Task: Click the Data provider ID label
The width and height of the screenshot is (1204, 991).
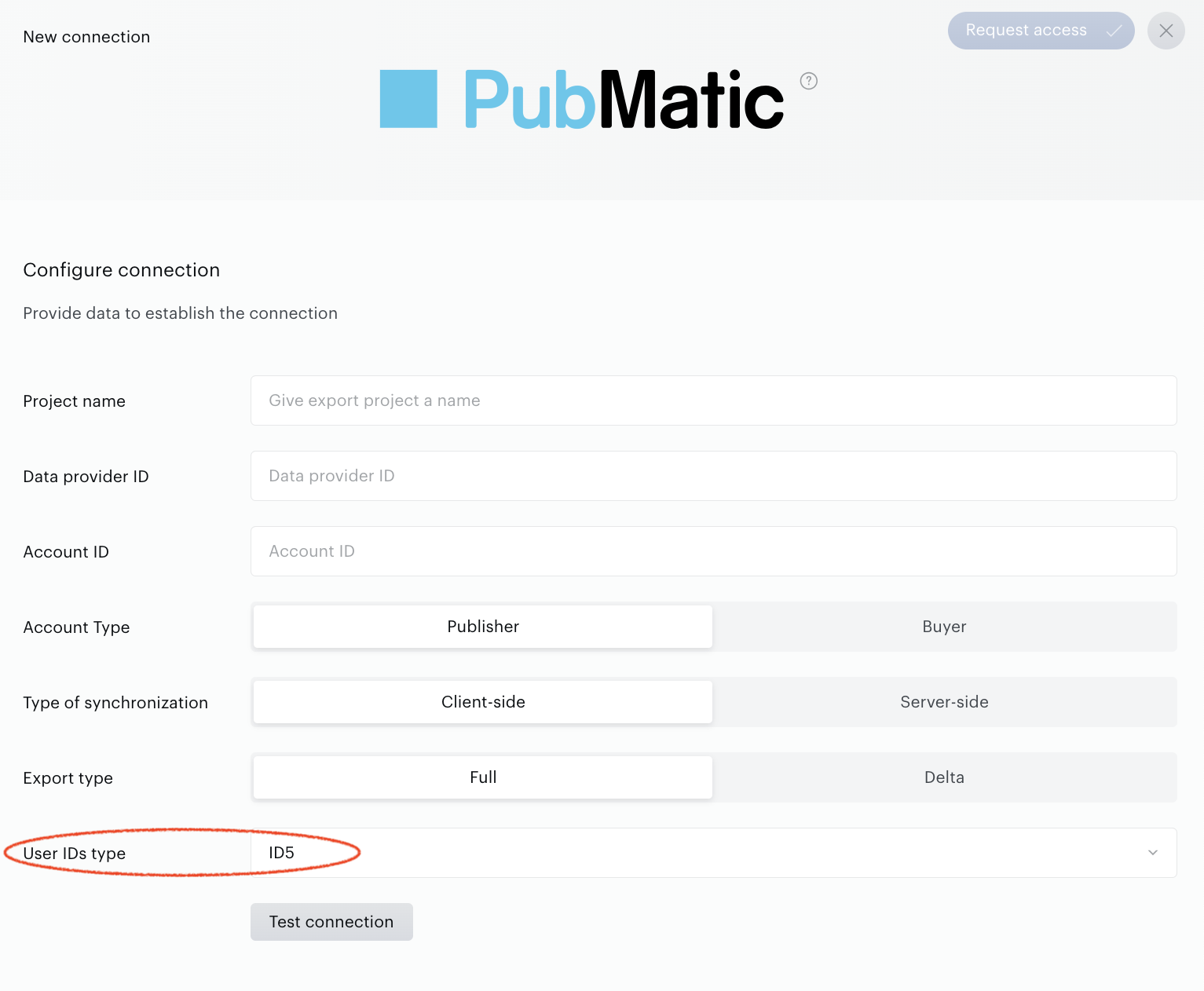Action: pyautogui.click(x=86, y=477)
